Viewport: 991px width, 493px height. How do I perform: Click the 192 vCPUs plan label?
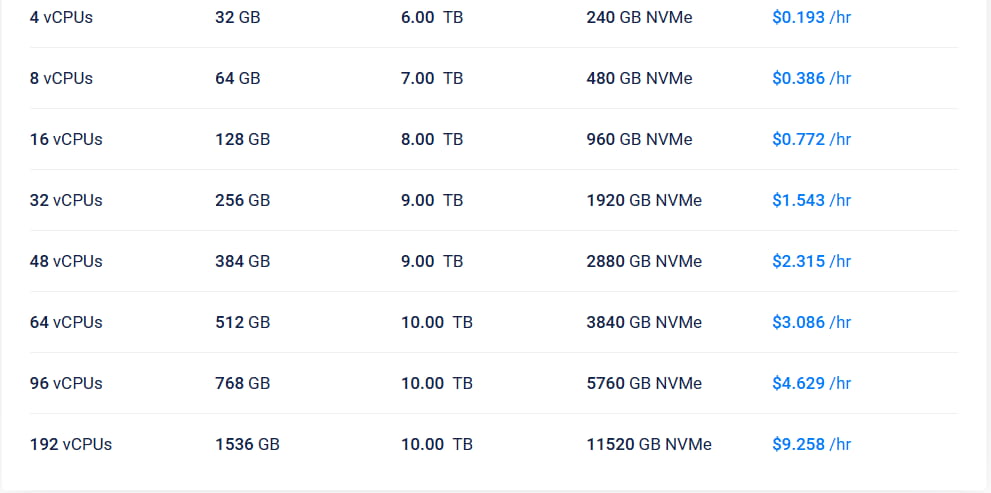[x=71, y=444]
